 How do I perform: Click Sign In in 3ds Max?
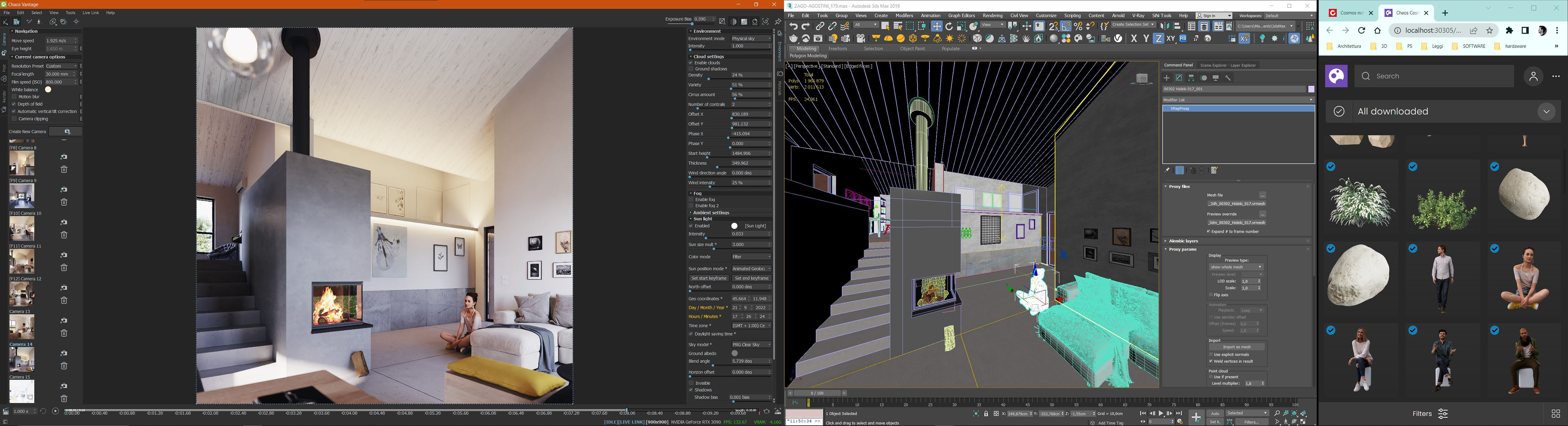click(x=1214, y=16)
